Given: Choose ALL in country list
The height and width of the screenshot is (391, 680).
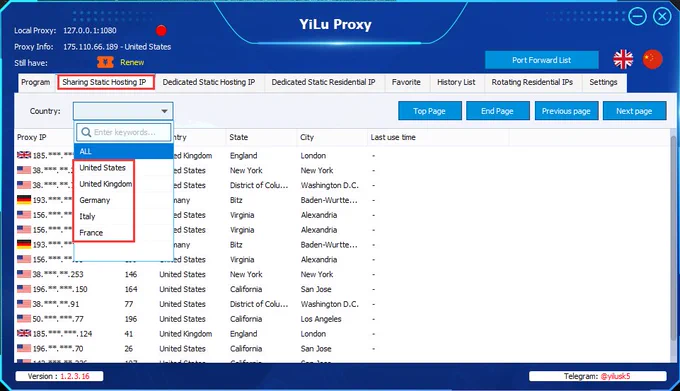Looking at the screenshot, I should coord(124,151).
